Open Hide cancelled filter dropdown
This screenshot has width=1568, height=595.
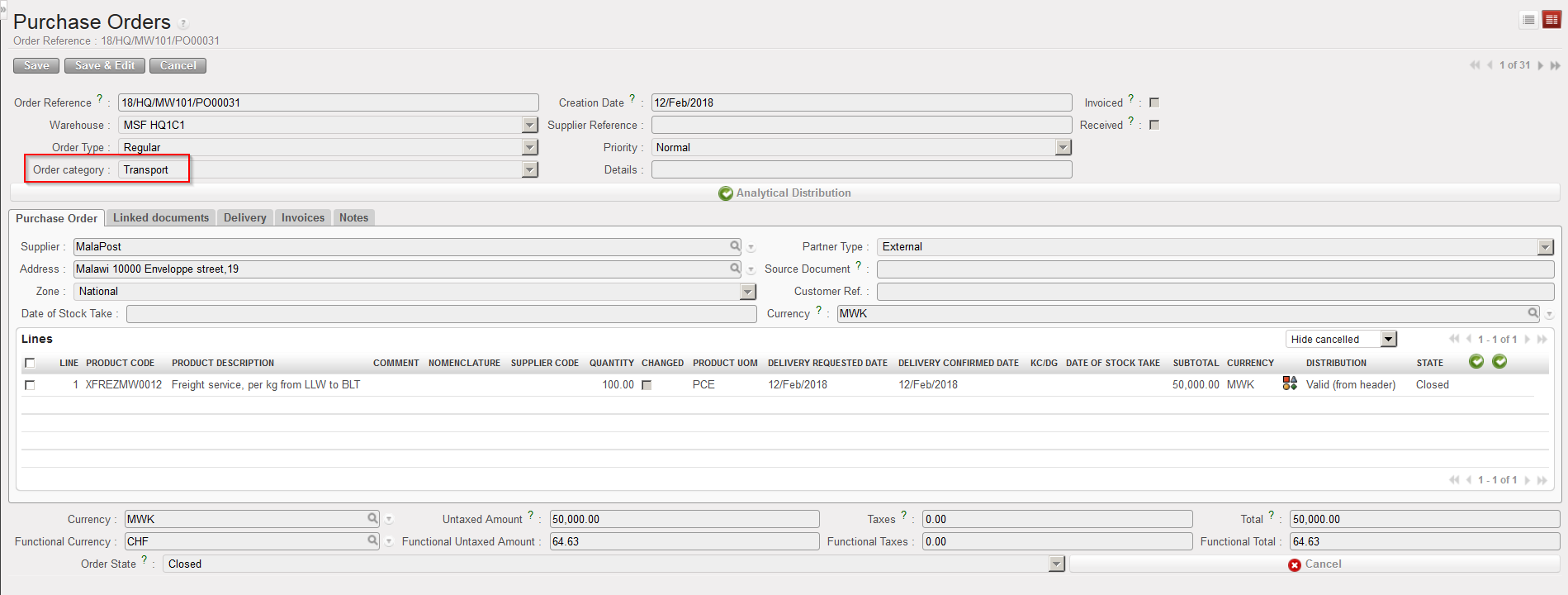click(x=1389, y=339)
